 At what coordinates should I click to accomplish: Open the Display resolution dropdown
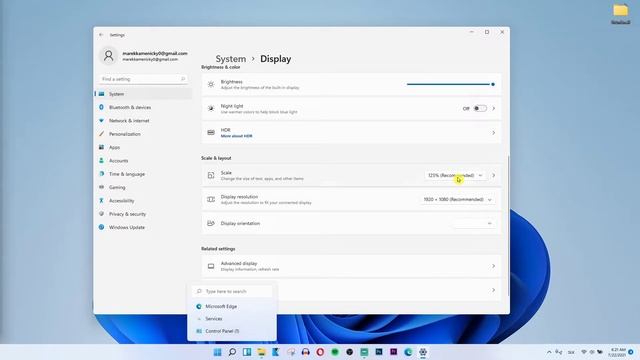point(458,200)
